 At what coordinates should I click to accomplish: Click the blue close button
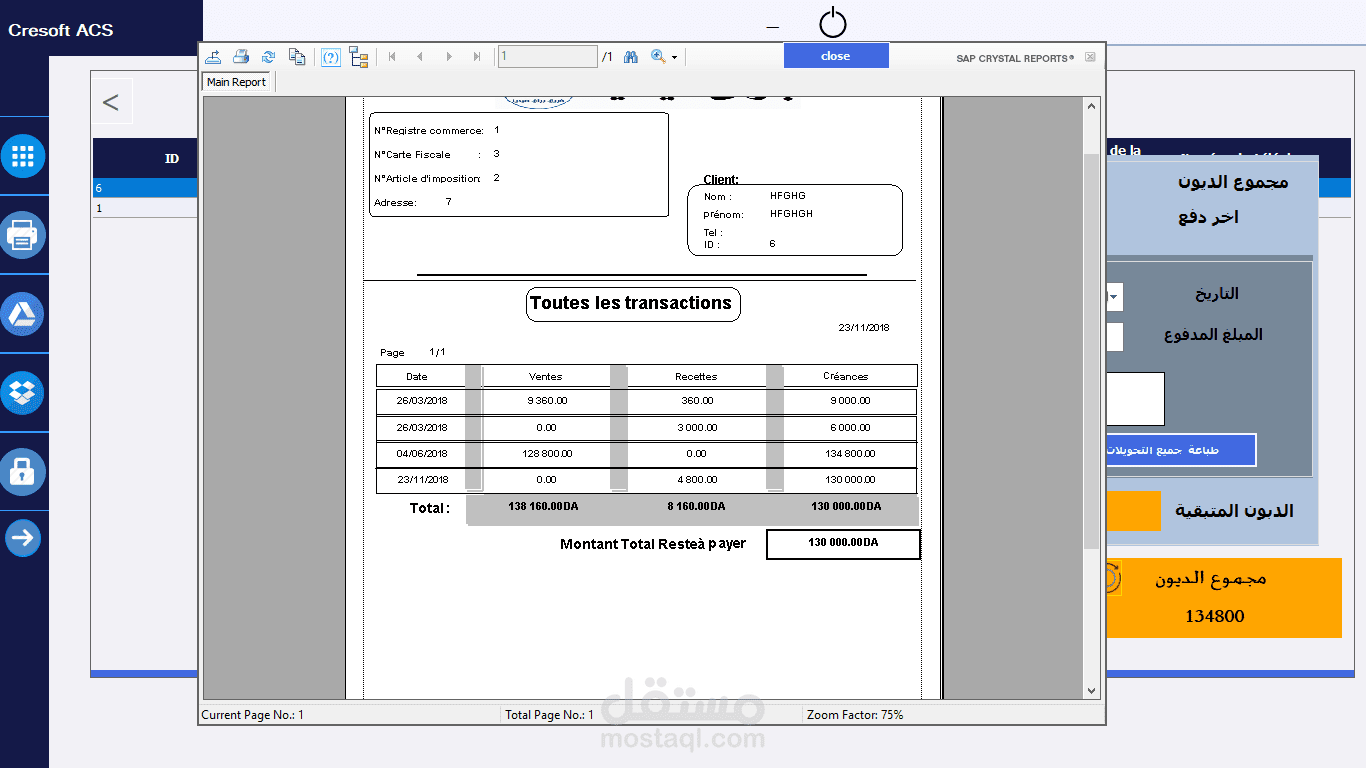(836, 56)
